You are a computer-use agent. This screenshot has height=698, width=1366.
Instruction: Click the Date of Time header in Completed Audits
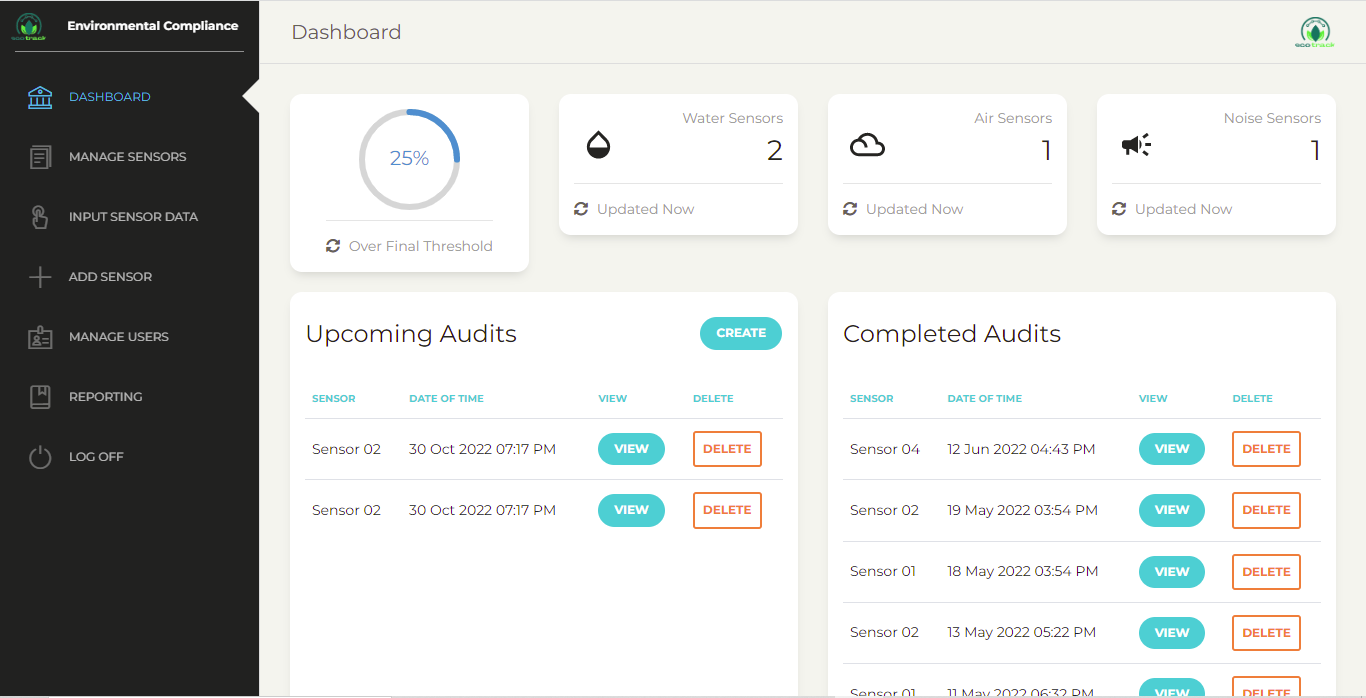click(984, 398)
